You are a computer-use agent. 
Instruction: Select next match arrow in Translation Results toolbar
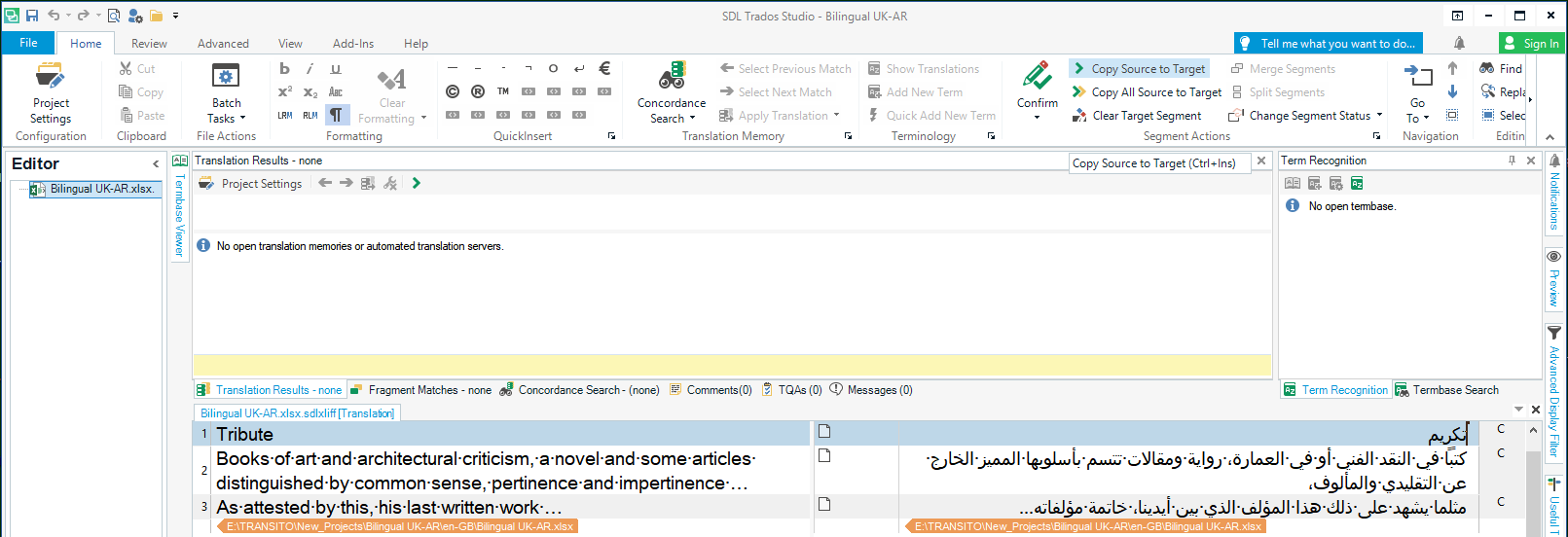pos(346,183)
